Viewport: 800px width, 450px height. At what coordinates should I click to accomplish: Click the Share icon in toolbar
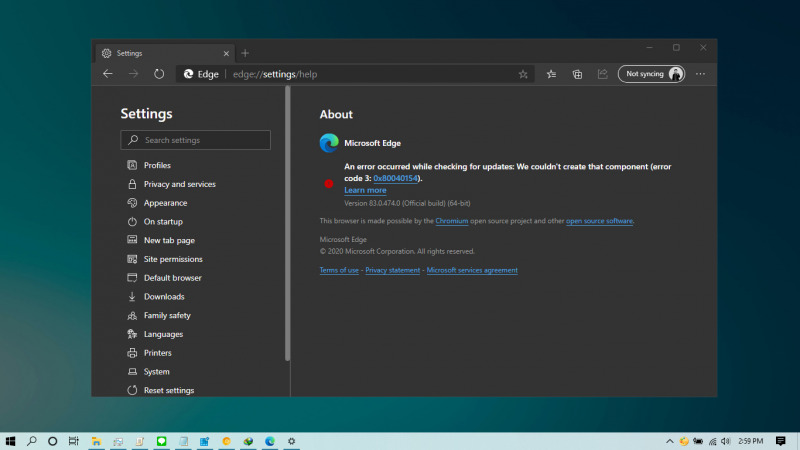coord(603,74)
